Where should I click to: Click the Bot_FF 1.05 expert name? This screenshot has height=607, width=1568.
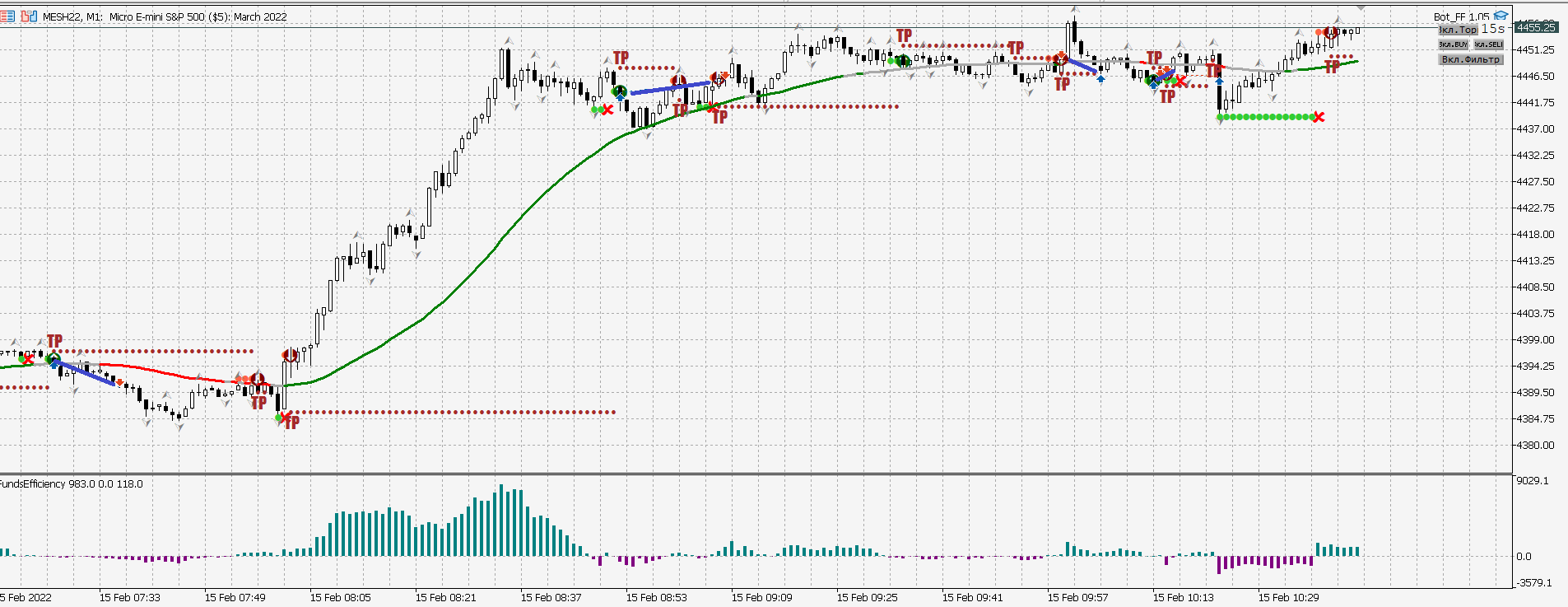(x=1461, y=16)
